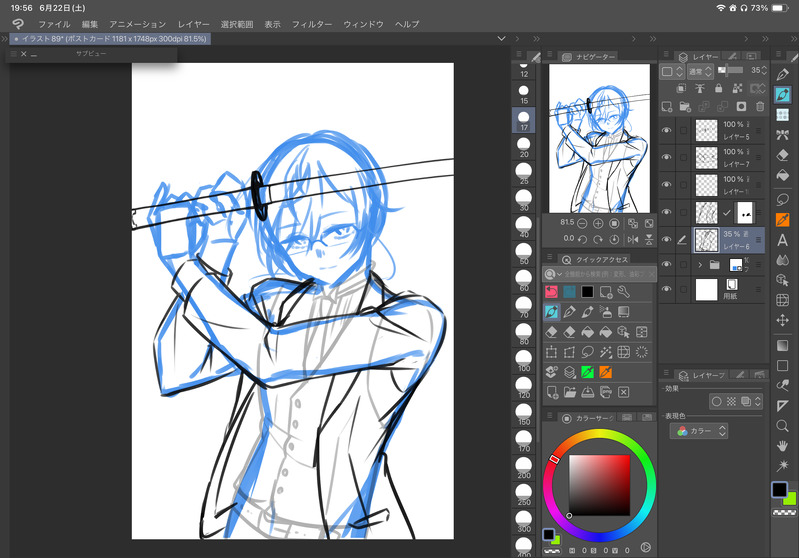This screenshot has height=558, width=799.
Task: Click the Delete layer trash icon
Action: click(x=760, y=106)
